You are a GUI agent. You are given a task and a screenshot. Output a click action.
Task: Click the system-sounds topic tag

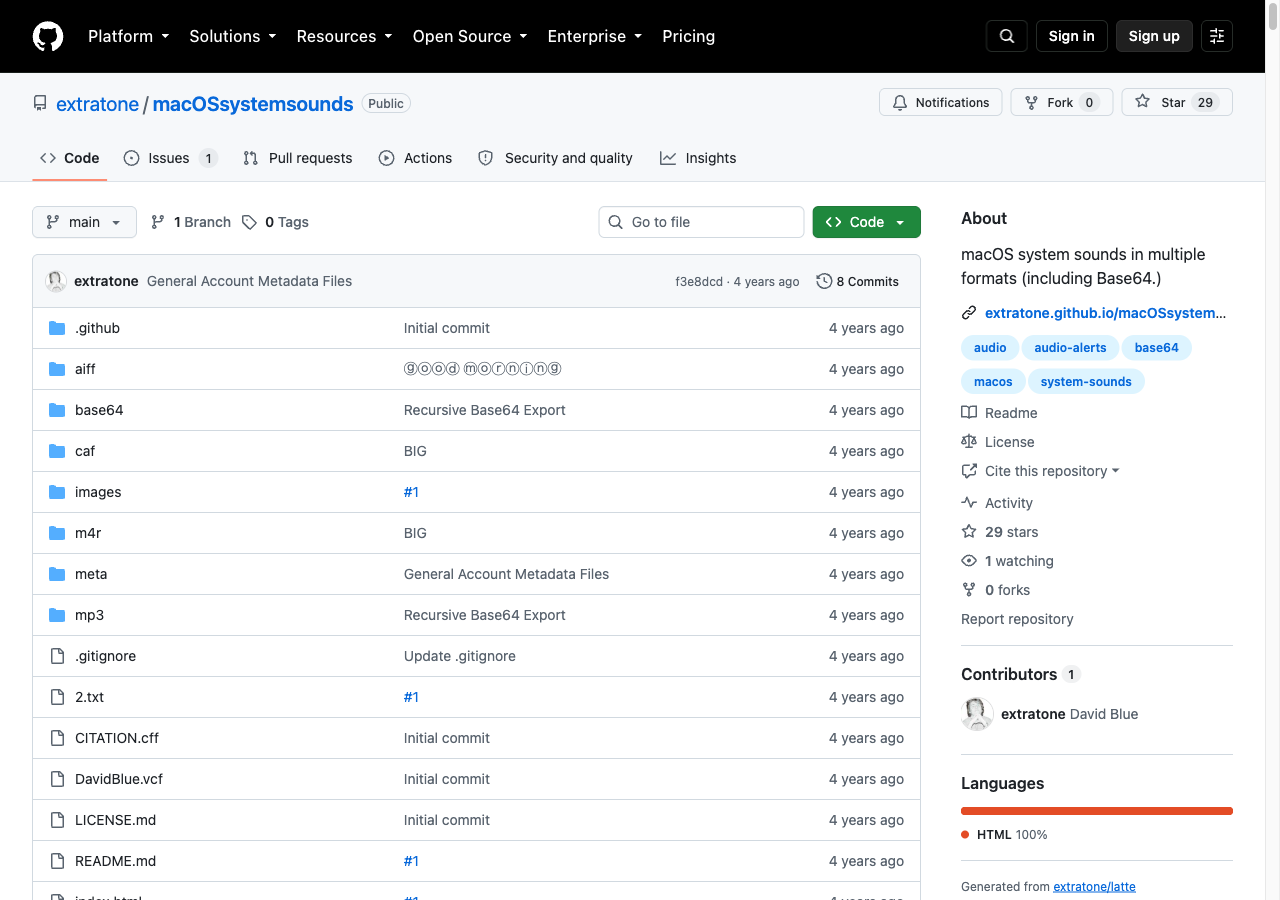pos(1086,382)
